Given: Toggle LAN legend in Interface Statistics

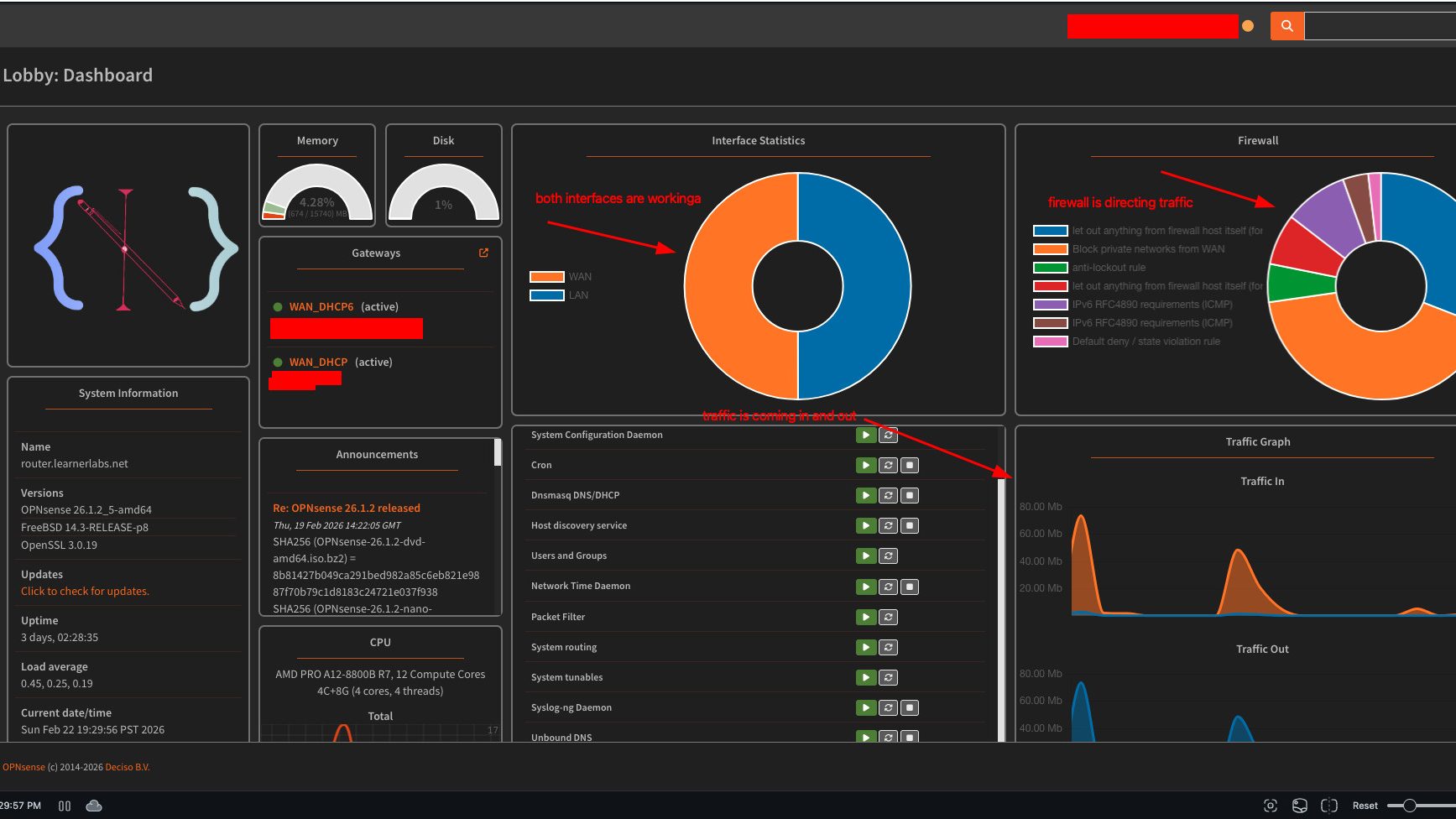Looking at the screenshot, I should (x=560, y=295).
